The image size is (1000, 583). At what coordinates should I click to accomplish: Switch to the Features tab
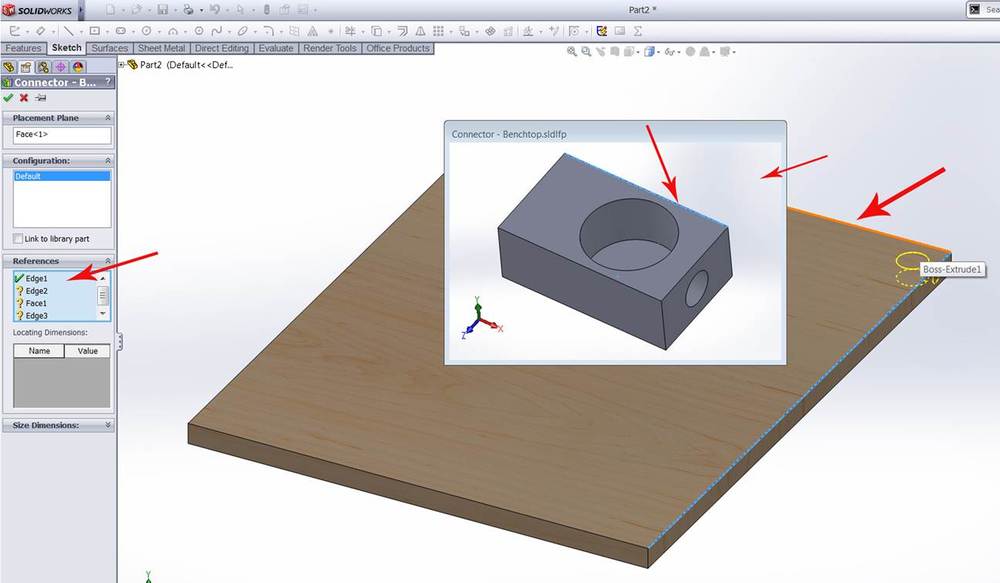click(23, 48)
